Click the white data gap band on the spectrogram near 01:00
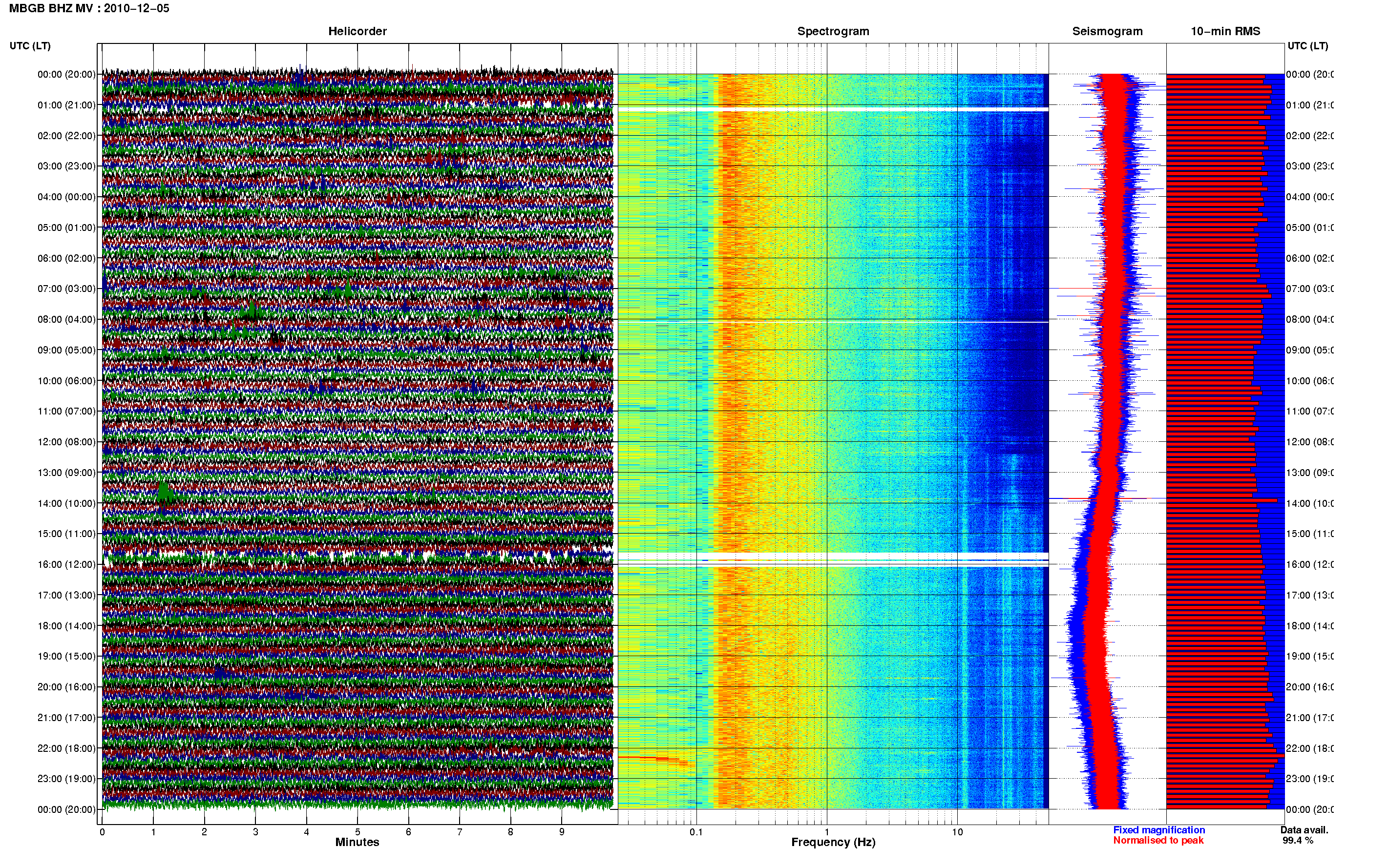The height and width of the screenshot is (868, 1389). pyautogui.click(x=833, y=109)
